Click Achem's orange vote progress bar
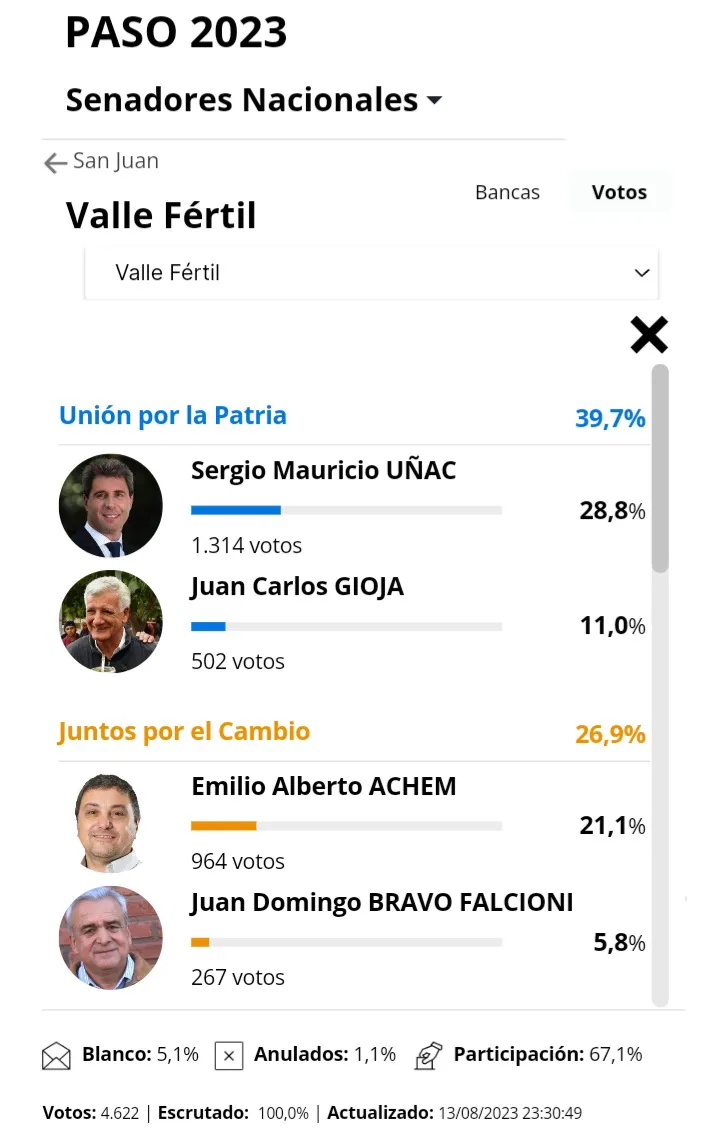This screenshot has width=705, height=1141. click(346, 826)
